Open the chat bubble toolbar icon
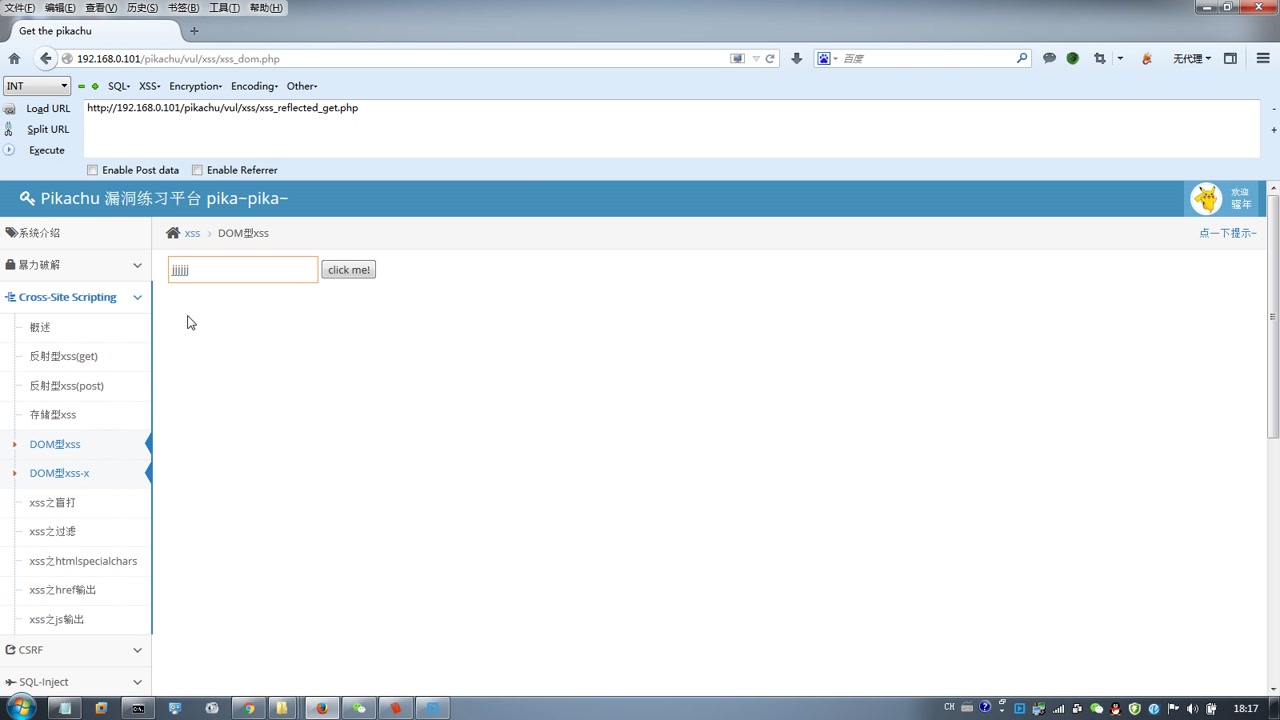 point(1049,59)
